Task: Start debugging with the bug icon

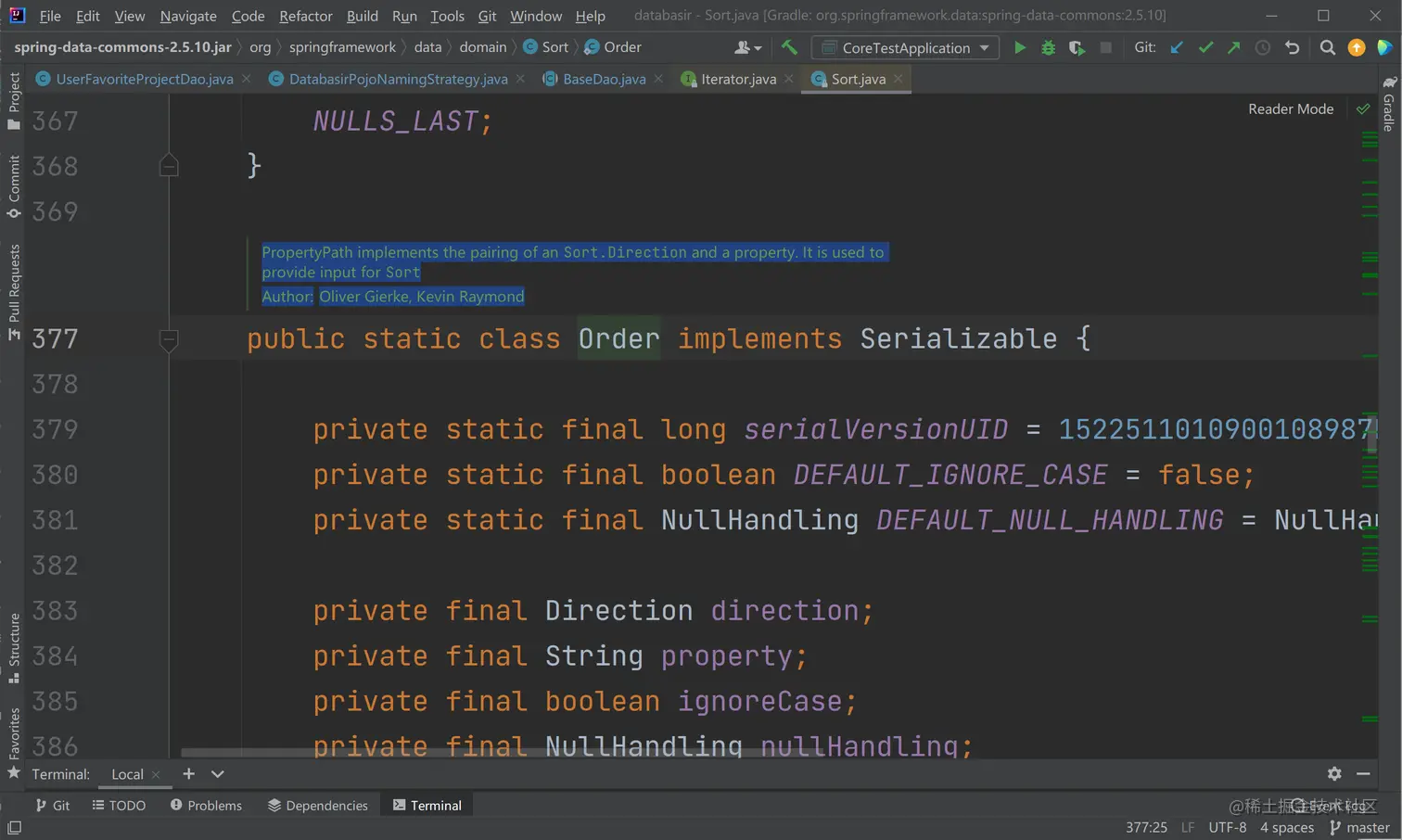Action: click(x=1049, y=47)
